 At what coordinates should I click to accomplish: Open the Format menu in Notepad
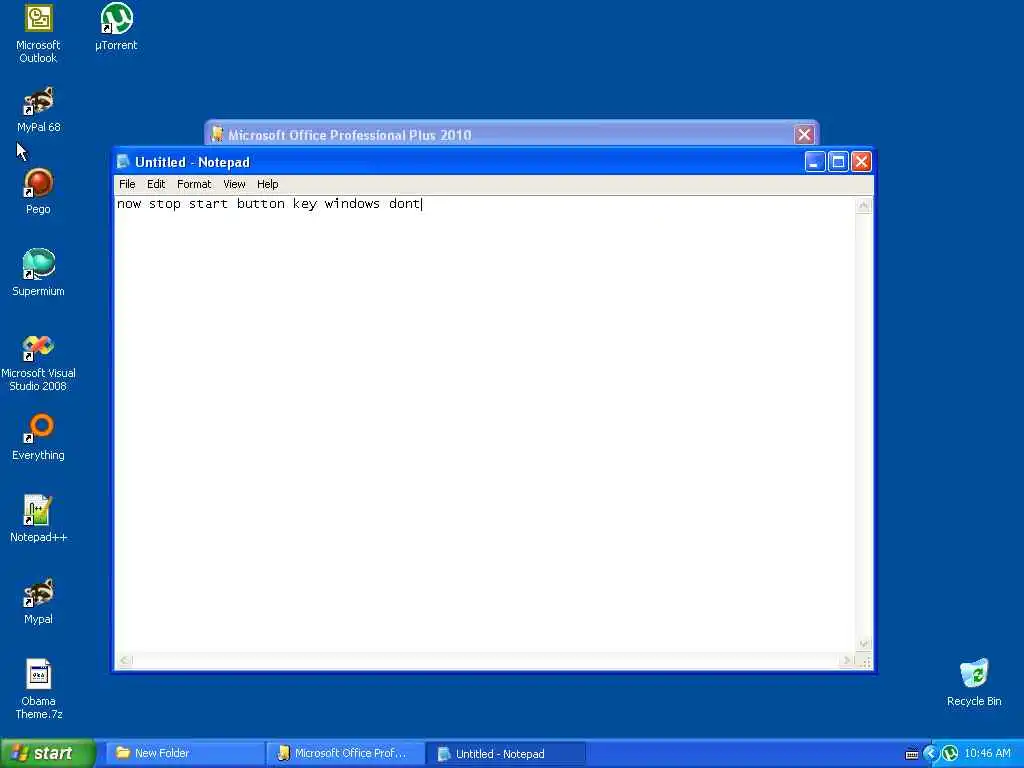194,184
